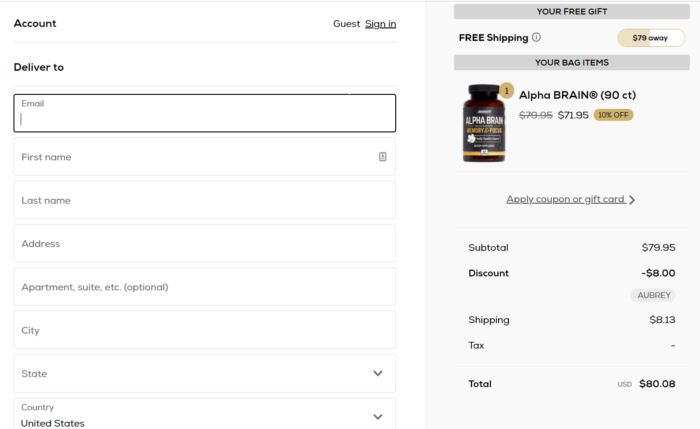This screenshot has height=429, width=700.
Task: Click the autofill icon in First name field
Action: pyautogui.click(x=383, y=157)
